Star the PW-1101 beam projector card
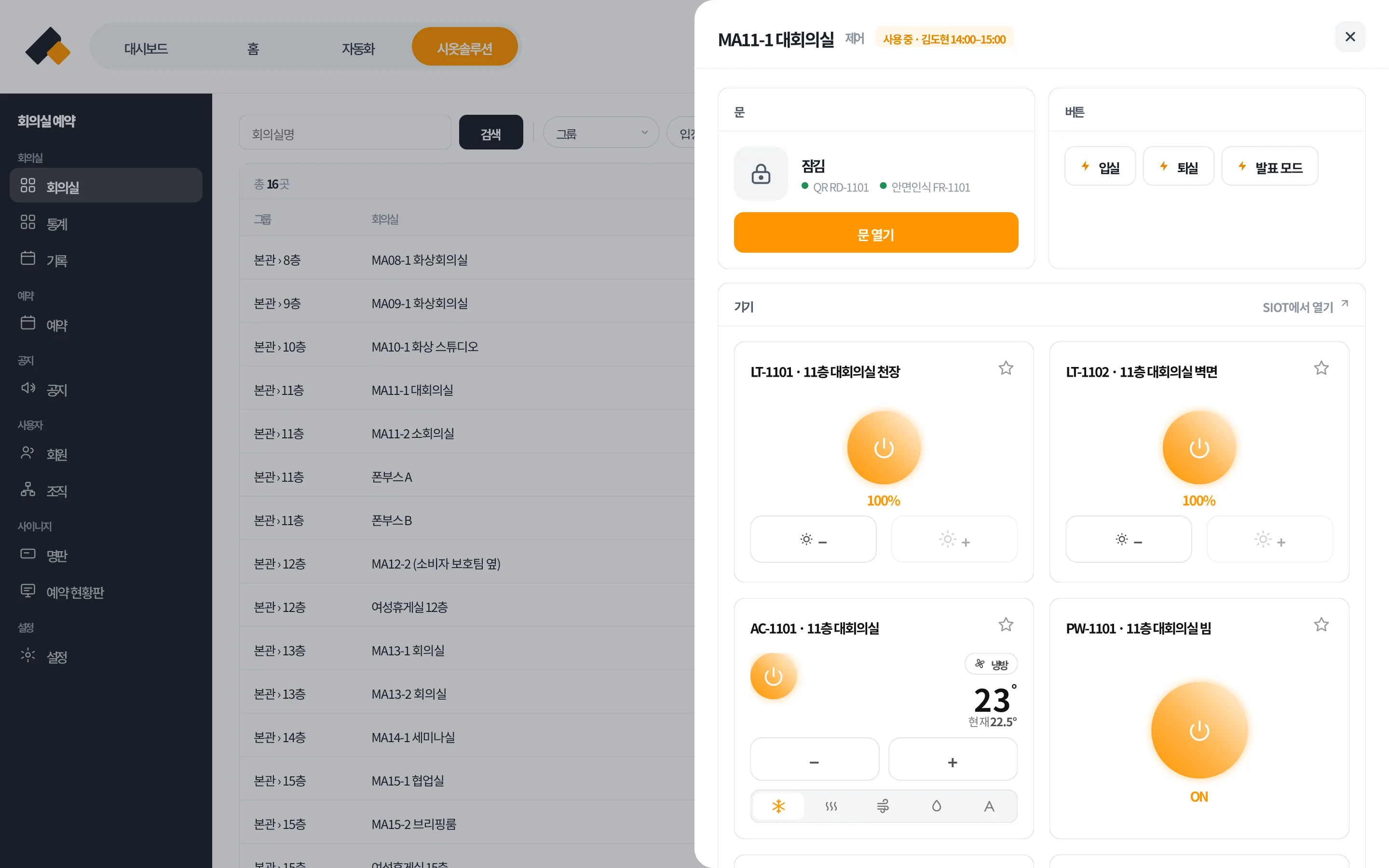Image resolution: width=1389 pixels, height=868 pixels. point(1321,624)
